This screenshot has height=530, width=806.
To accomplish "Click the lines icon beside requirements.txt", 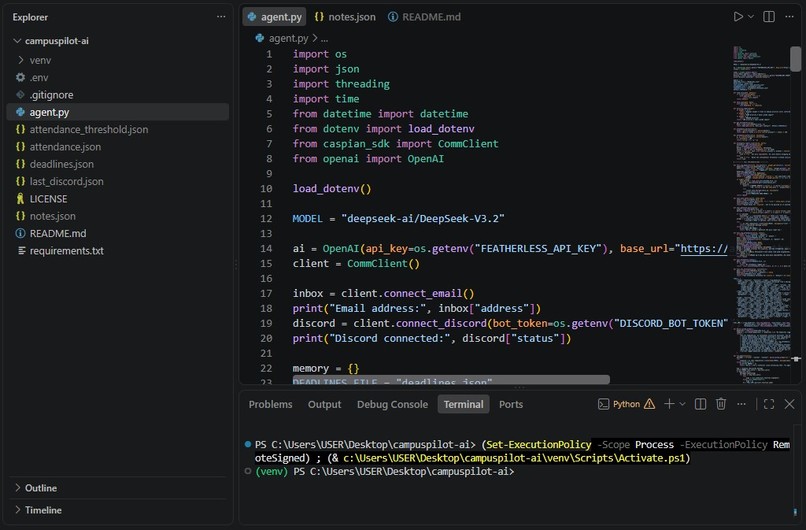I will (22, 251).
